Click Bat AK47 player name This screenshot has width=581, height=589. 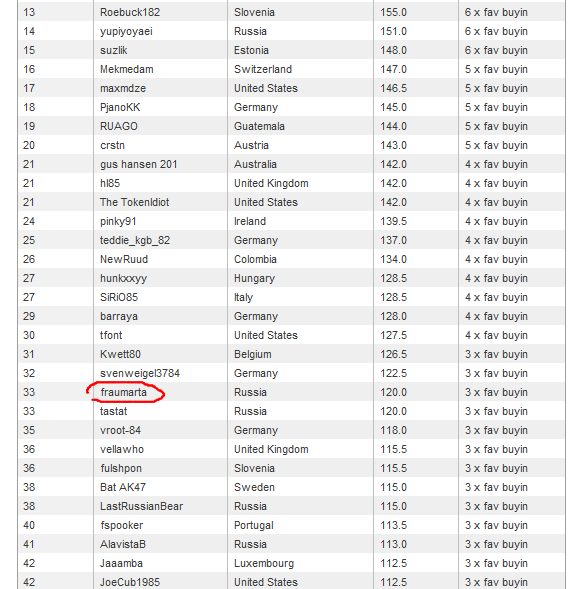[x=122, y=487]
